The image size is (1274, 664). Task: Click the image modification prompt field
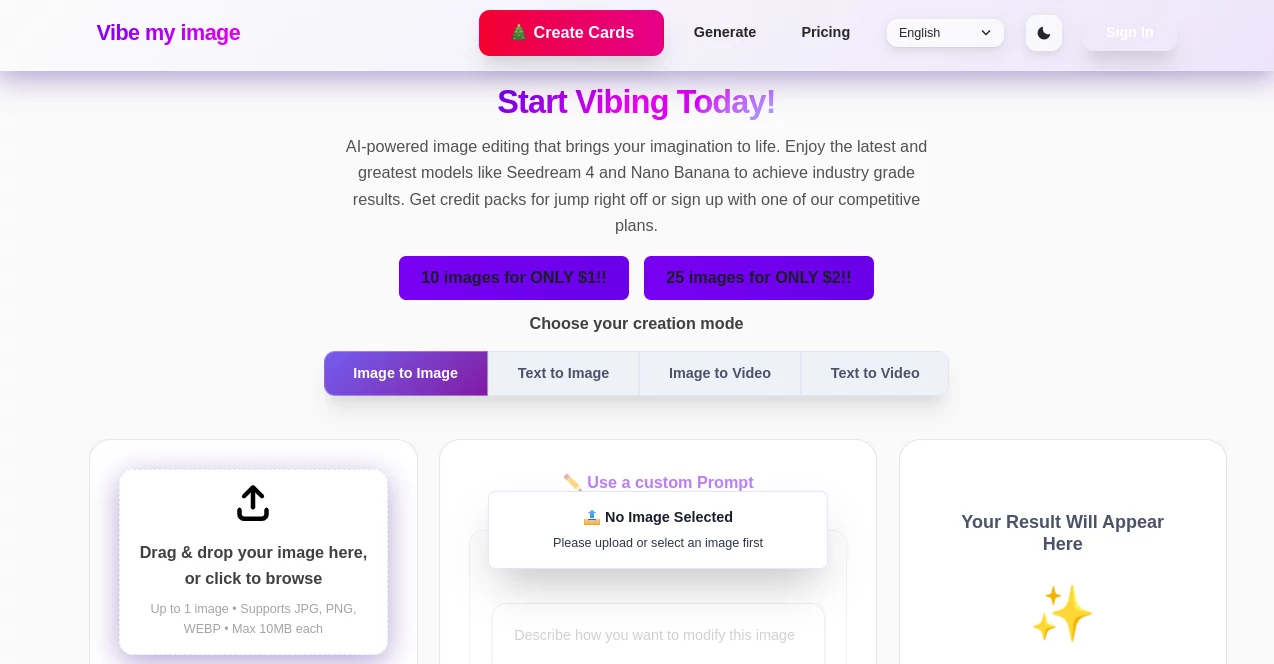coord(657,635)
